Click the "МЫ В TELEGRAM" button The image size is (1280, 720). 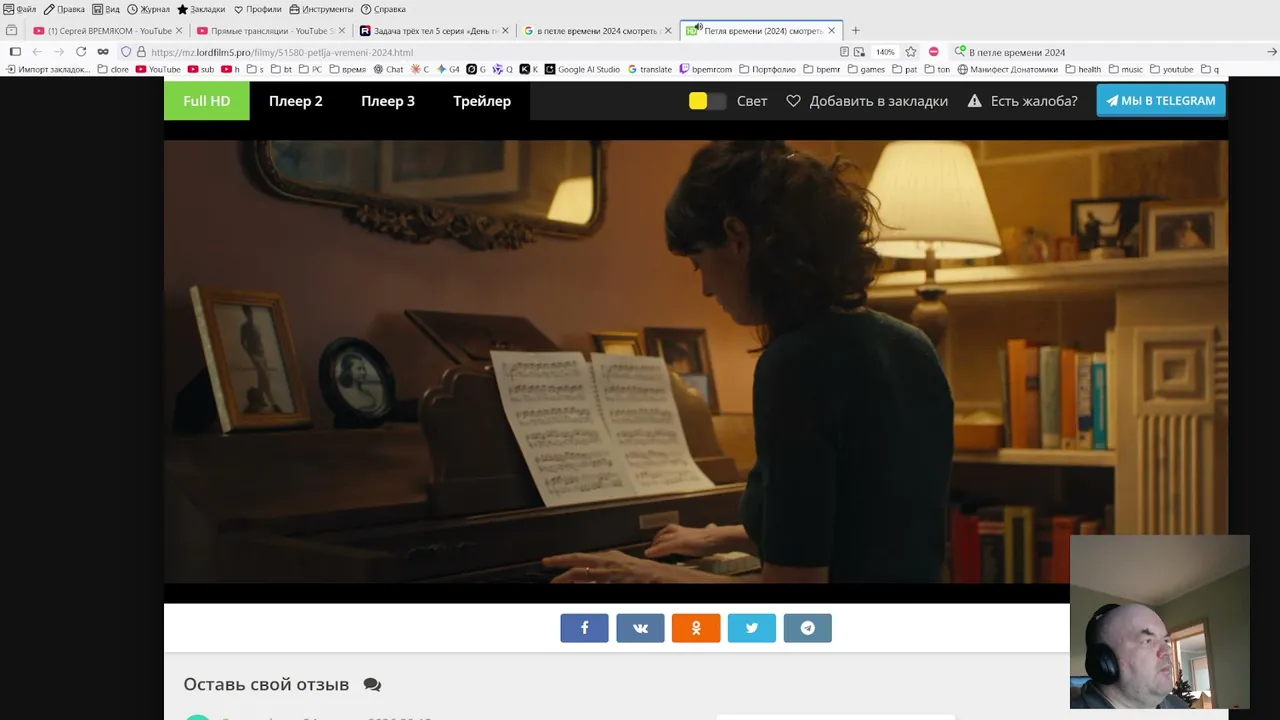click(x=1161, y=101)
